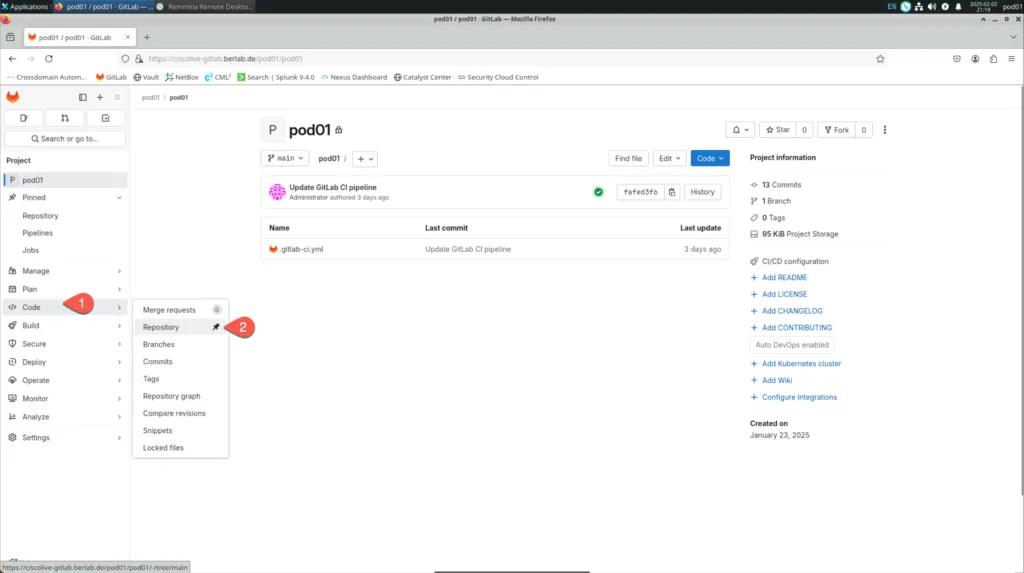Screen dimensions: 1024x573
Task: Hide the sidebar using the collapse icon
Action: tap(83, 97)
